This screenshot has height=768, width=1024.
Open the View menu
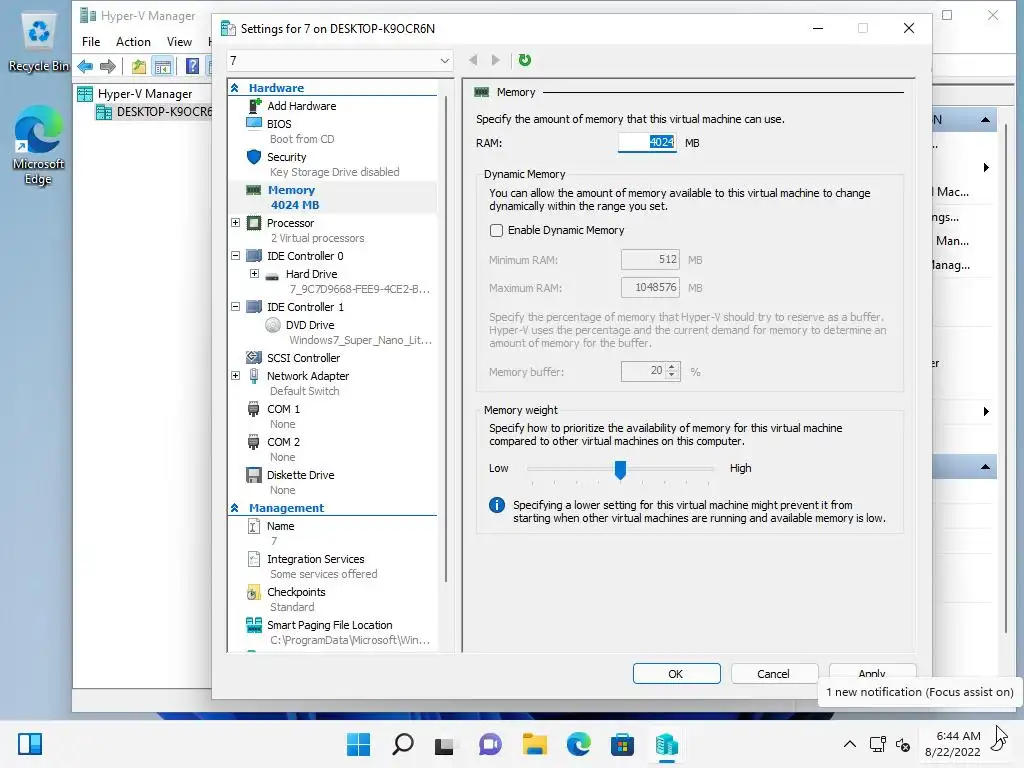179,42
